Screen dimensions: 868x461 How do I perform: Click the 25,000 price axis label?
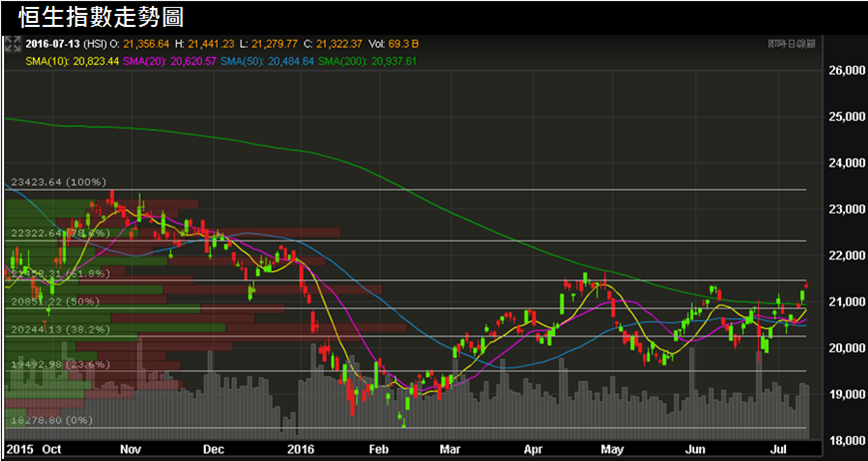(846, 117)
